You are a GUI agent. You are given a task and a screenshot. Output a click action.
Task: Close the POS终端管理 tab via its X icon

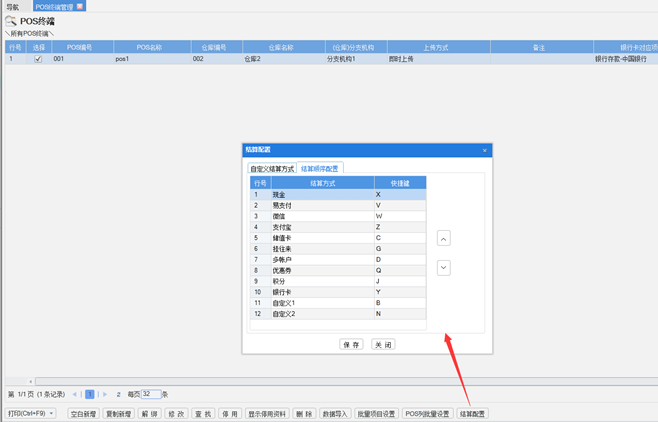pos(81,6)
